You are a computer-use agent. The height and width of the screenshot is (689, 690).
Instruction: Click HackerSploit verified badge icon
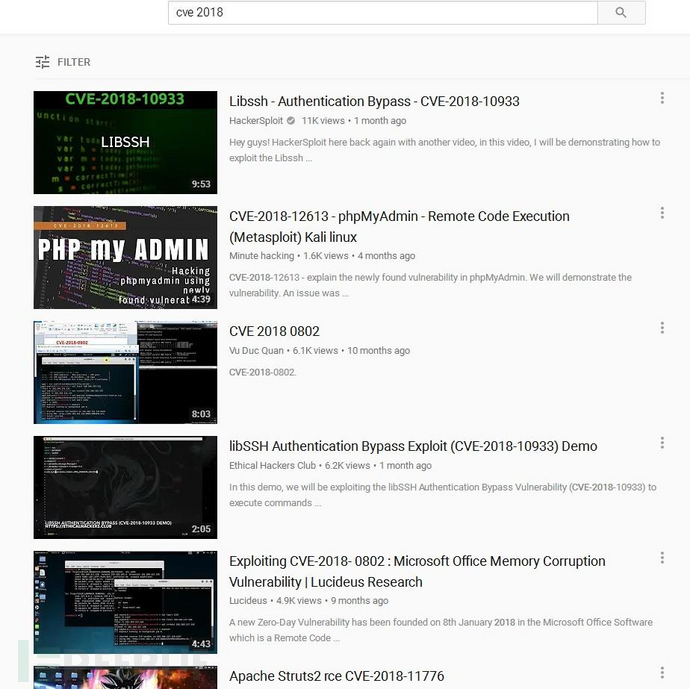291,121
